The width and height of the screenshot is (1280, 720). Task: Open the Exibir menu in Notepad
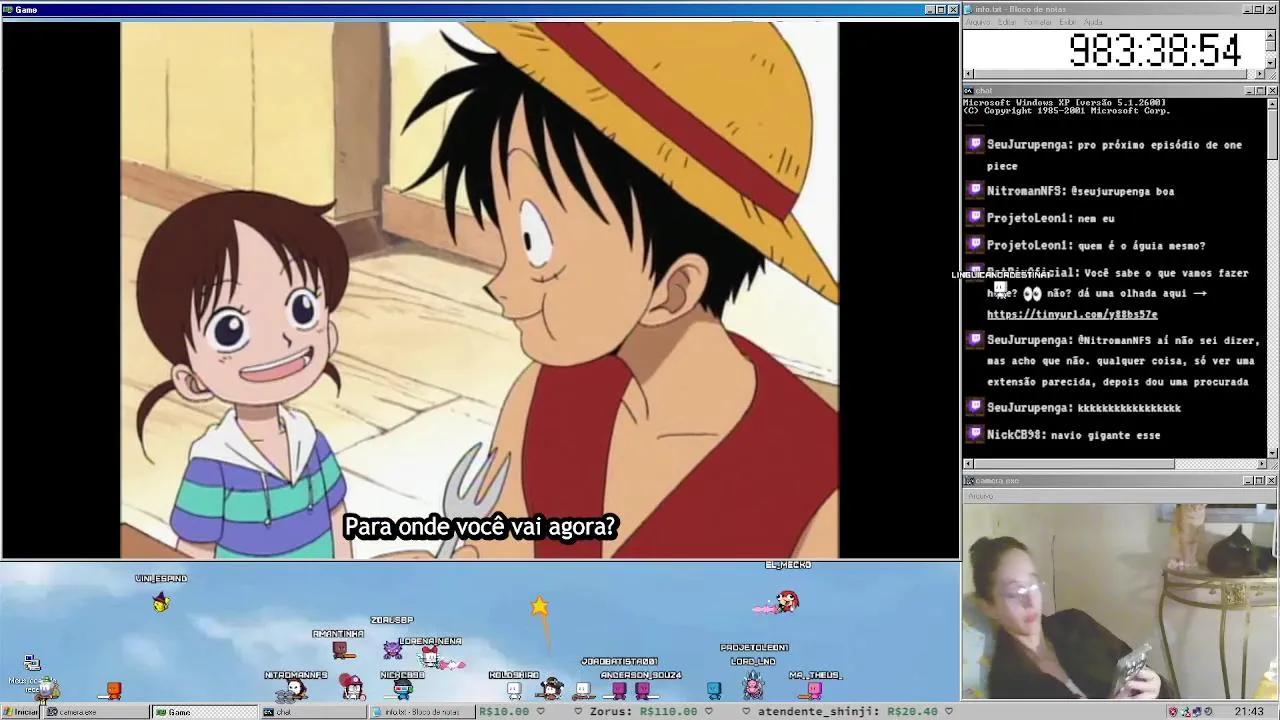[1068, 22]
